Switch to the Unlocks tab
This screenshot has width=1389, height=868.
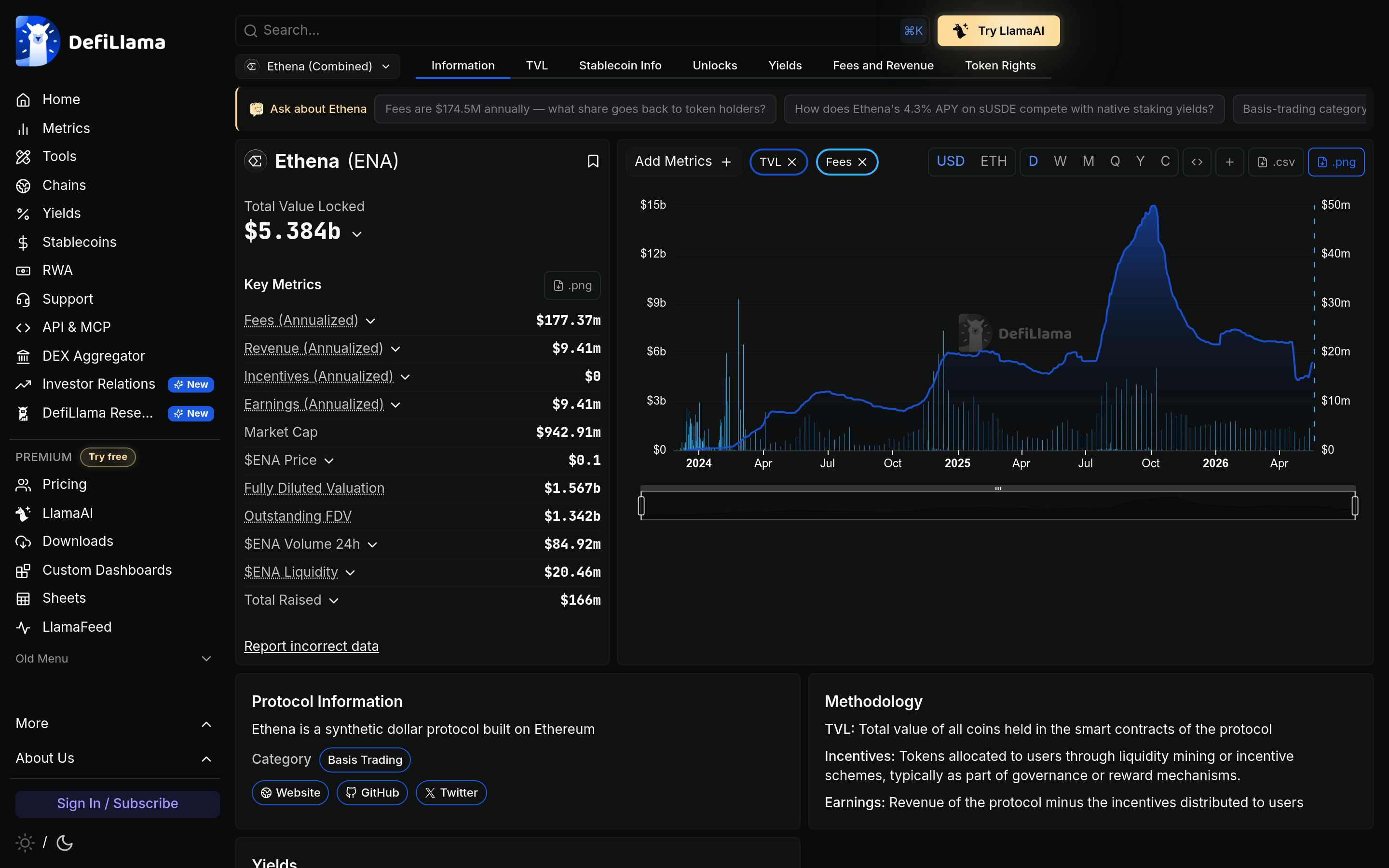point(715,66)
